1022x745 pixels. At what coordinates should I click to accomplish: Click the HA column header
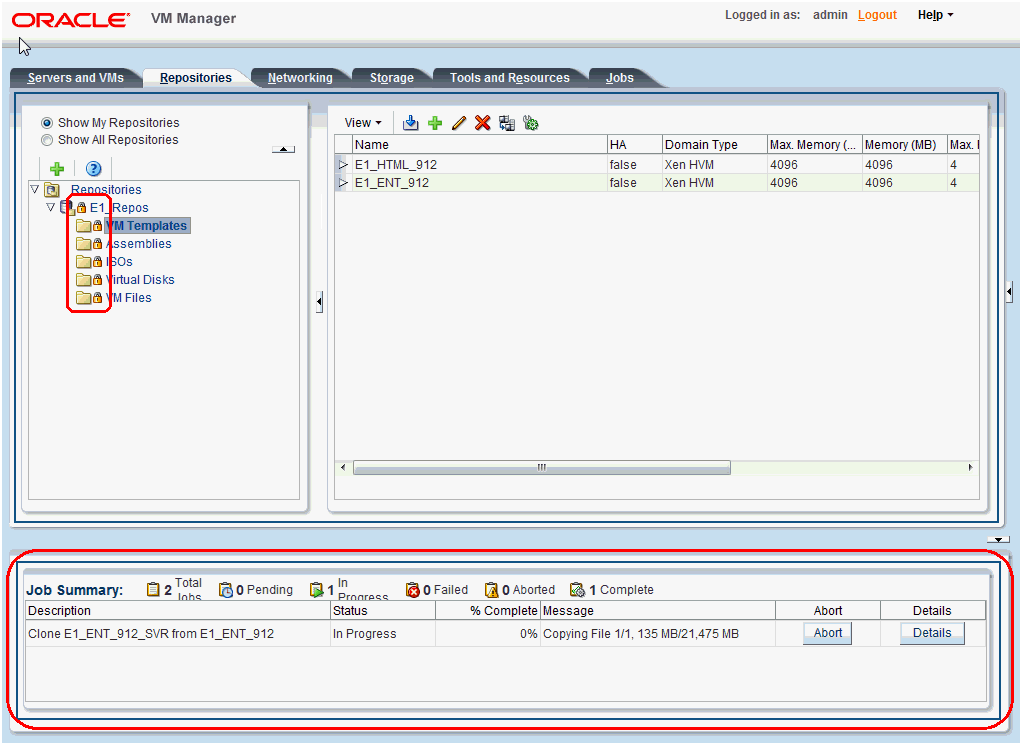pos(634,145)
